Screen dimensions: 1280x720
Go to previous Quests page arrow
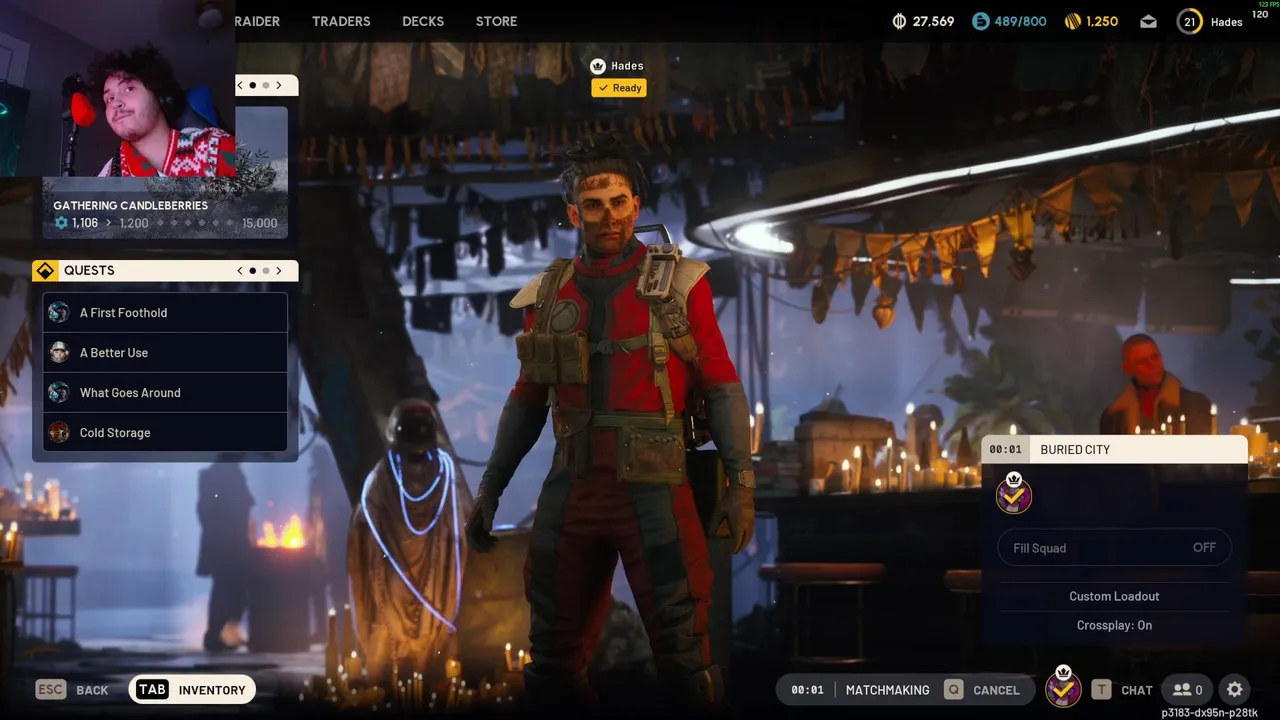pos(240,270)
